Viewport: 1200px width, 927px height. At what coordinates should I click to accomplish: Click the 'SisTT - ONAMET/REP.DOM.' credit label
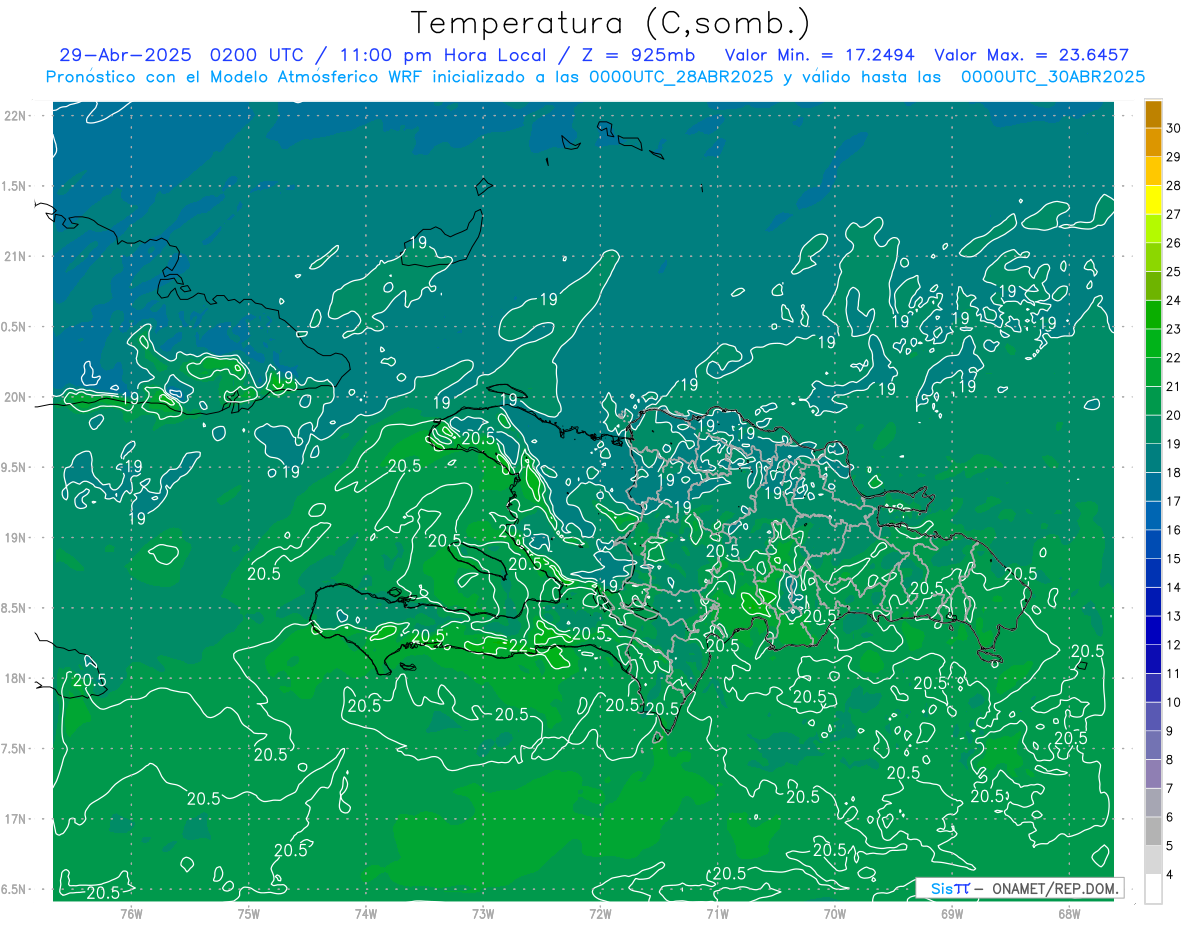[x=1019, y=888]
